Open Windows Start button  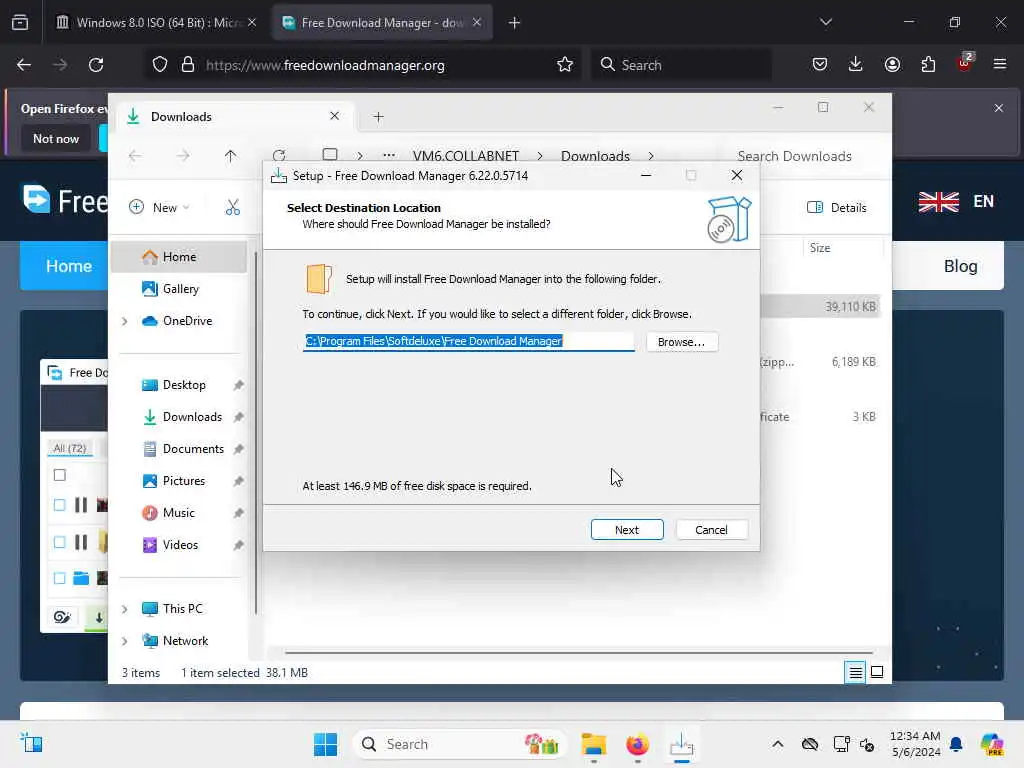[x=325, y=744]
